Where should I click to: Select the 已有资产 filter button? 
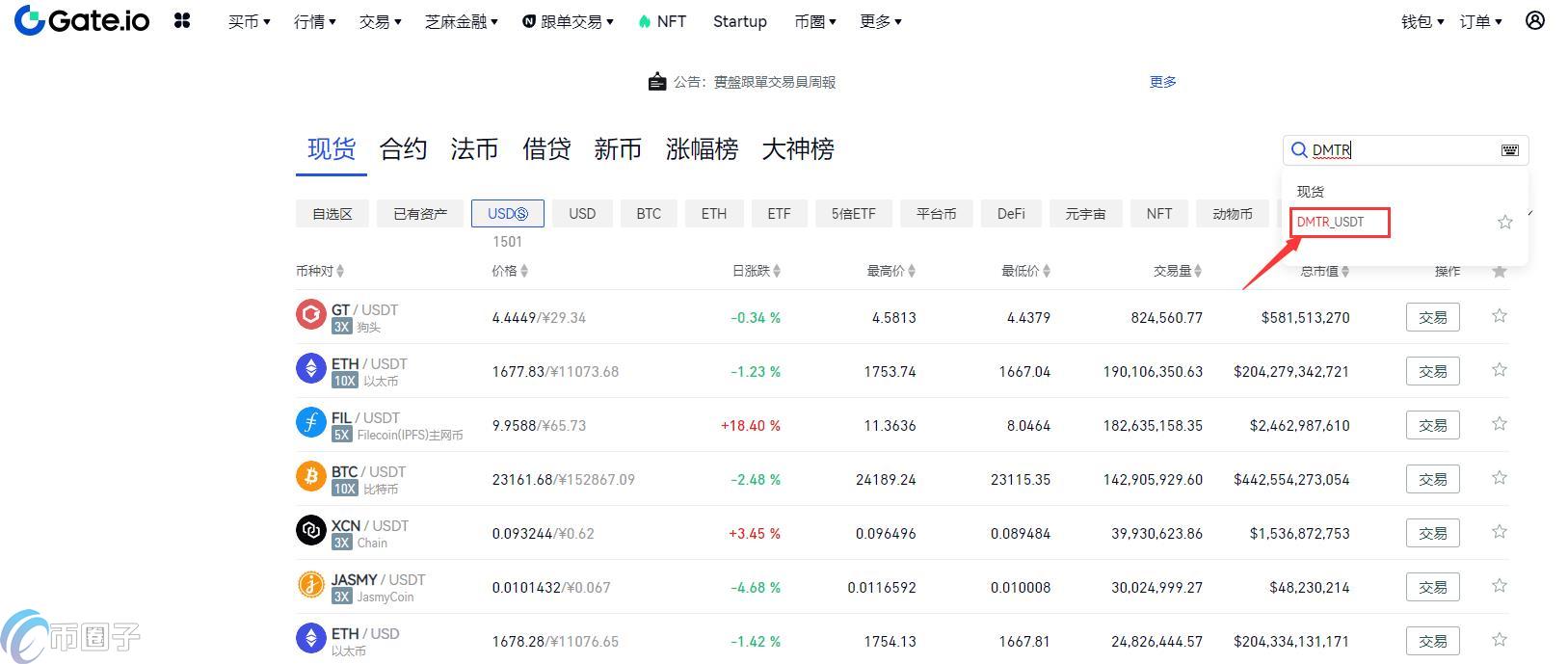tap(420, 214)
